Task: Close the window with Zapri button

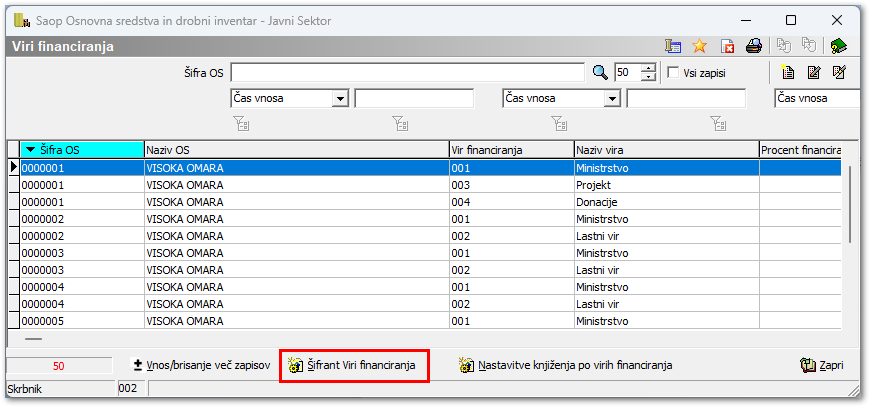Action: pos(822,365)
